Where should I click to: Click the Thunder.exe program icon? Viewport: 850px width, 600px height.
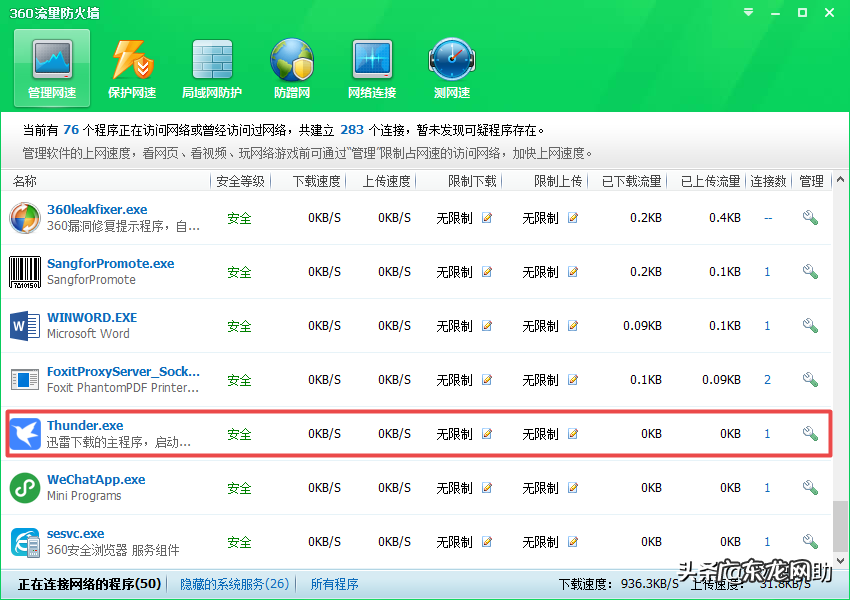click(24, 433)
